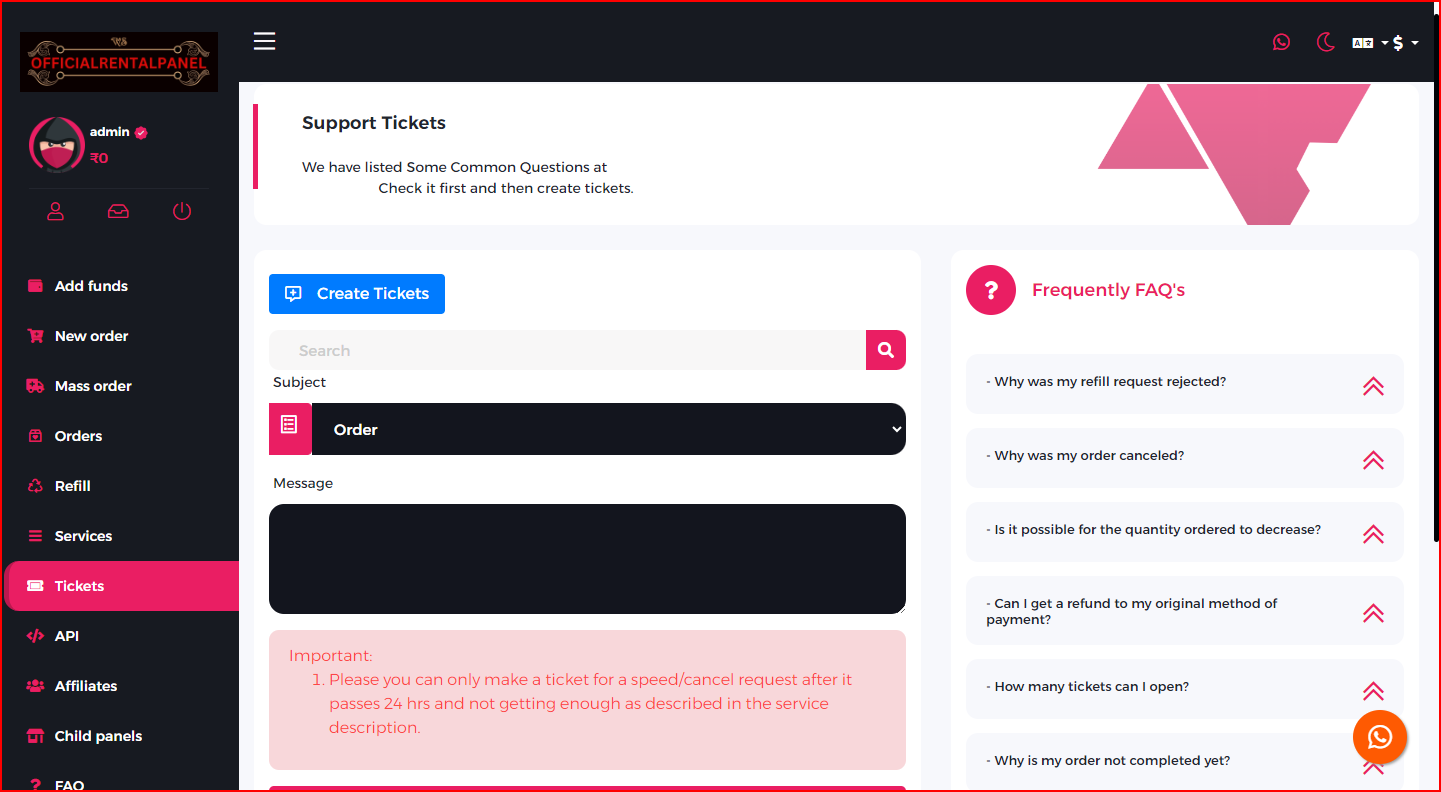
Task: Click the pink search magnifier button
Action: [885, 350]
